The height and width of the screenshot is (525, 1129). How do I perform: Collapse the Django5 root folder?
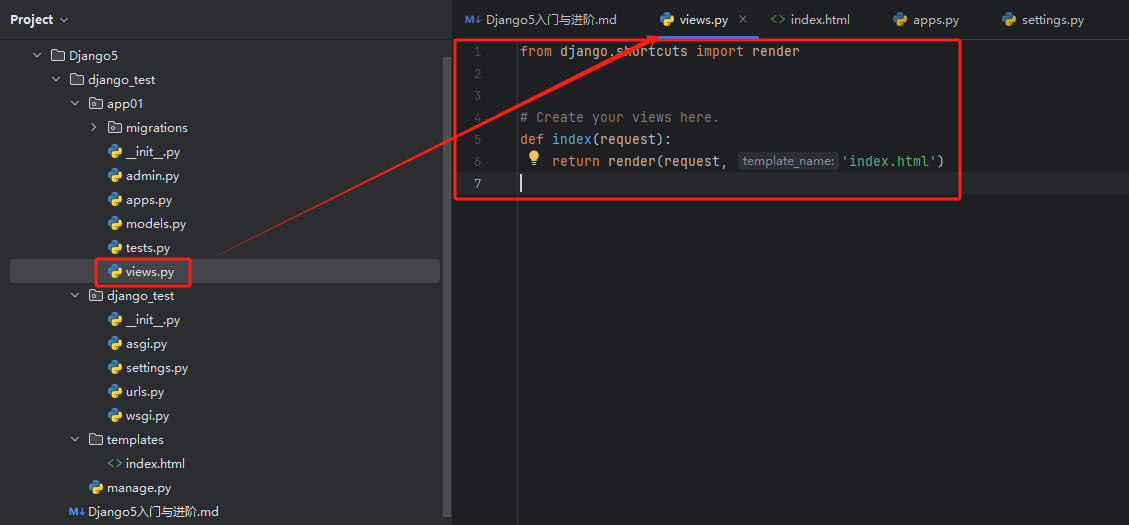pos(37,56)
